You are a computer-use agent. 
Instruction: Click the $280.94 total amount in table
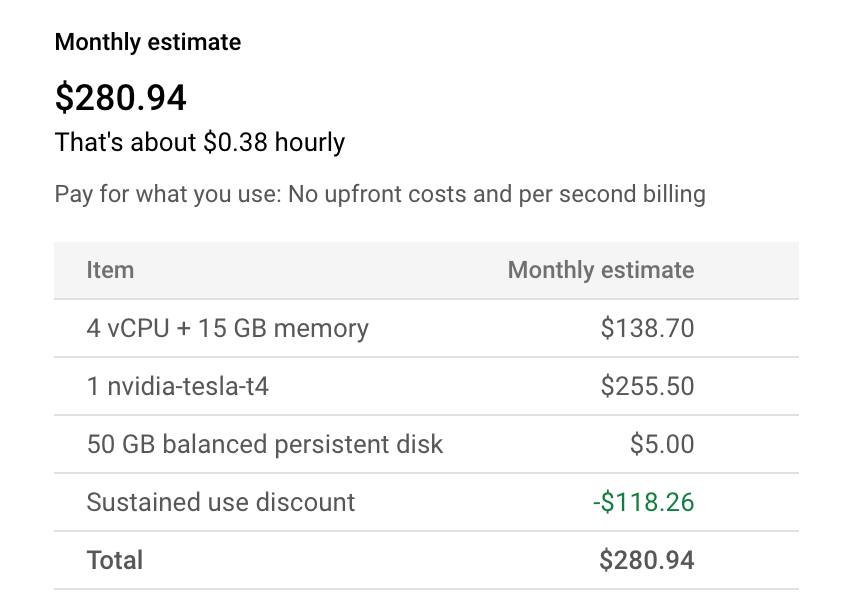(647, 560)
